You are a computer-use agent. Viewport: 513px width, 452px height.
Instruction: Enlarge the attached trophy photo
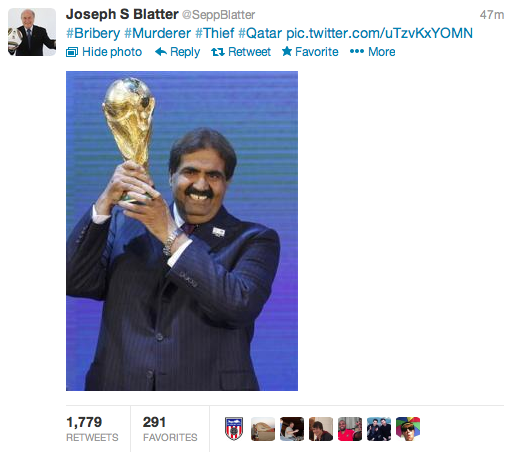coord(182,231)
